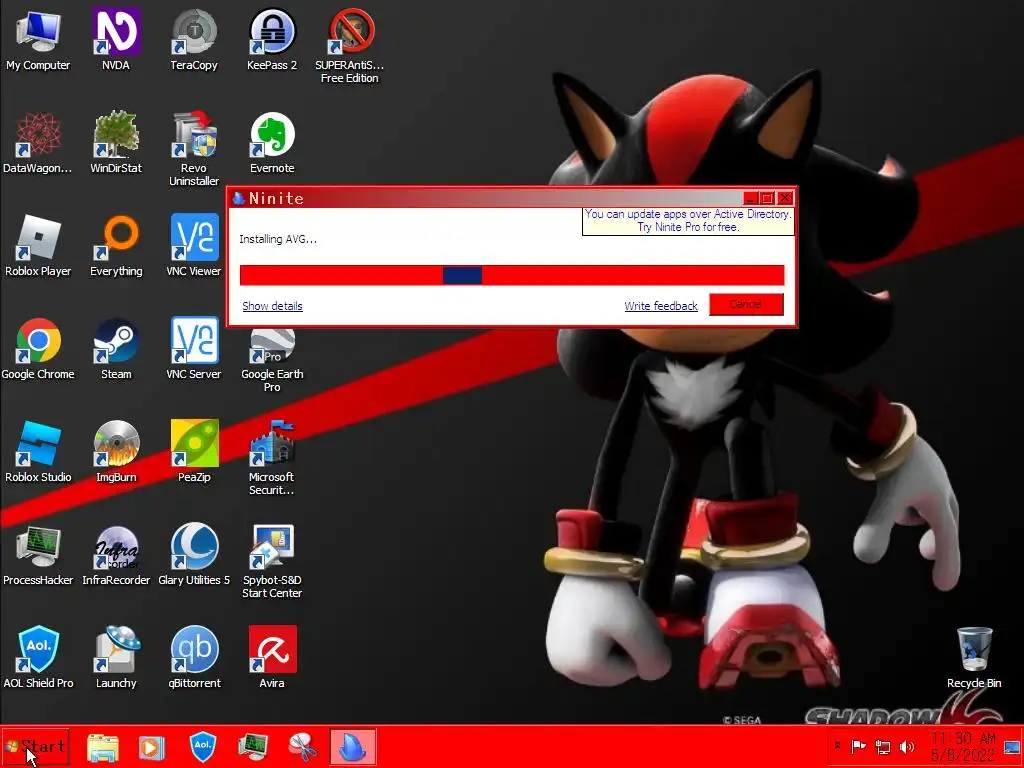Viewport: 1024px width, 768px height.
Task: Click the Action Center flag icon
Action: pyautogui.click(x=859, y=746)
